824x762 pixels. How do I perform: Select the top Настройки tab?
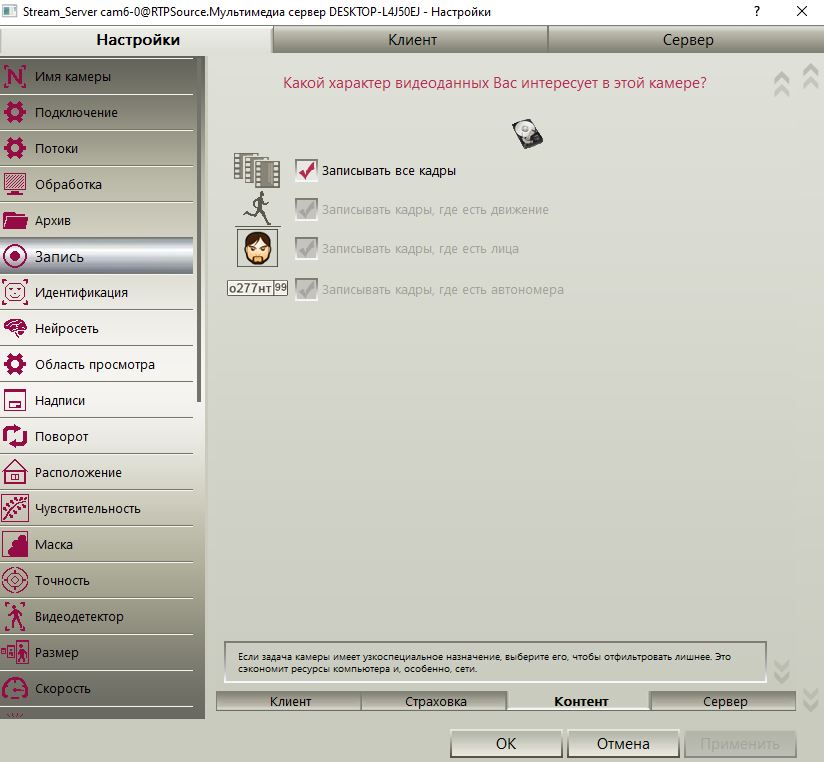tap(138, 40)
